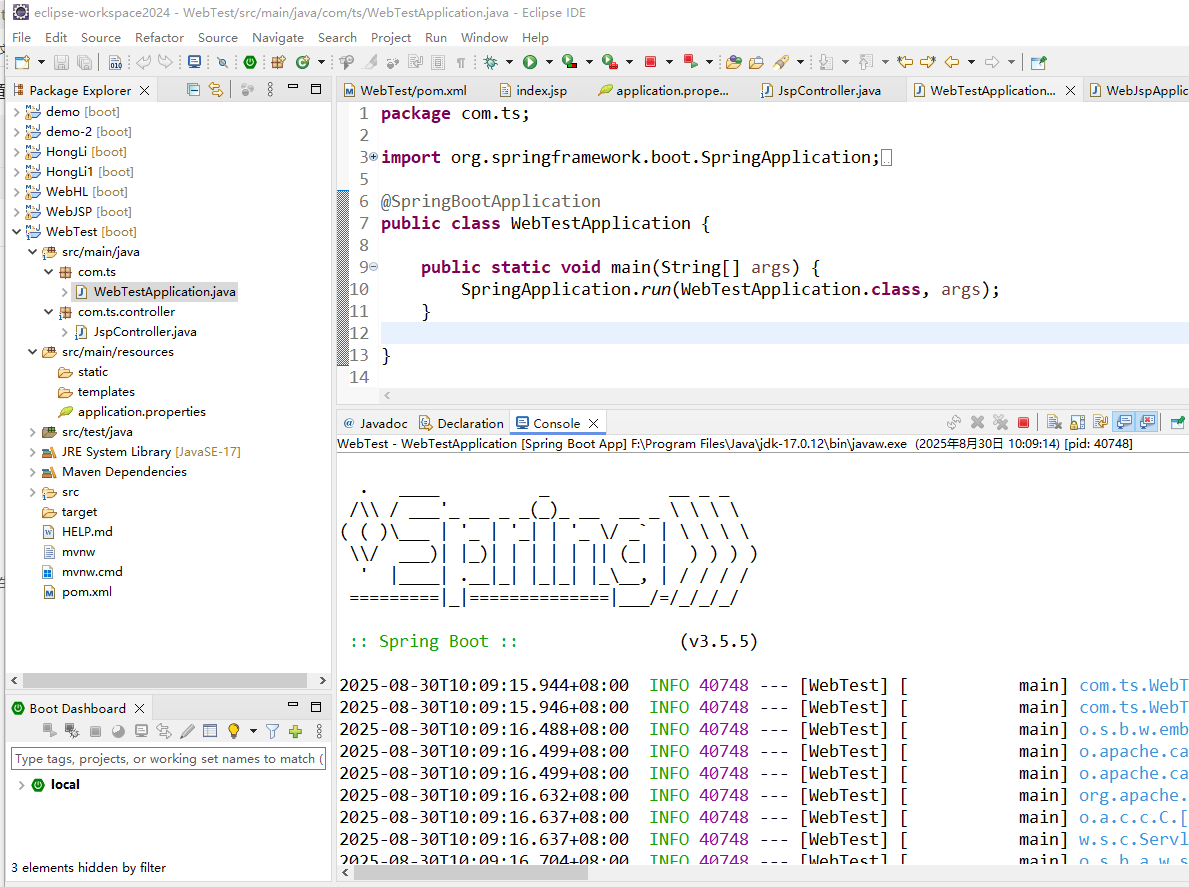Toggle Show Console When Standard Out Changes
This screenshot has height=887, width=1189.
1125,421
